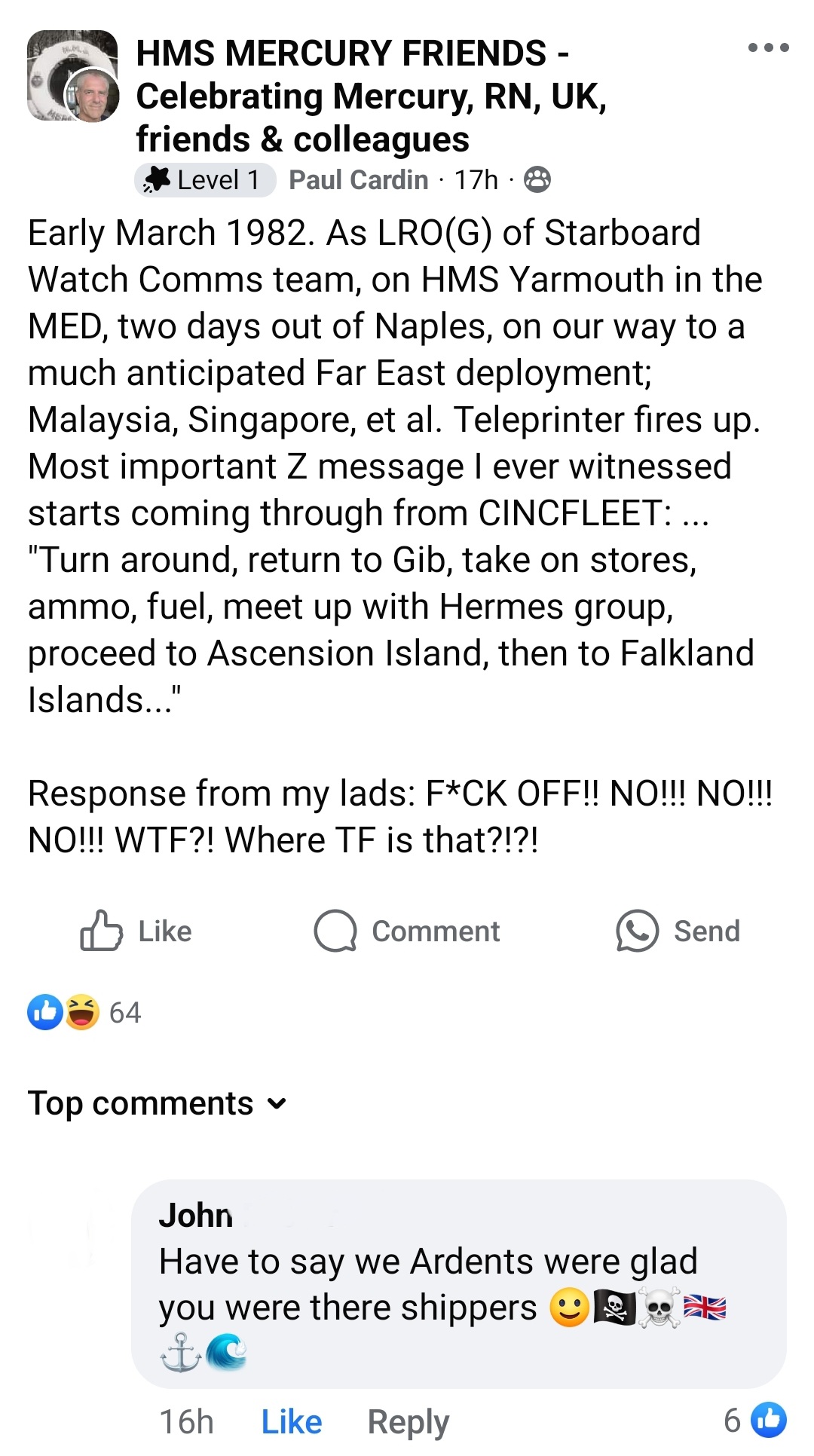
Task: Click the laughing reaction emoji icon
Action: tap(82, 1012)
